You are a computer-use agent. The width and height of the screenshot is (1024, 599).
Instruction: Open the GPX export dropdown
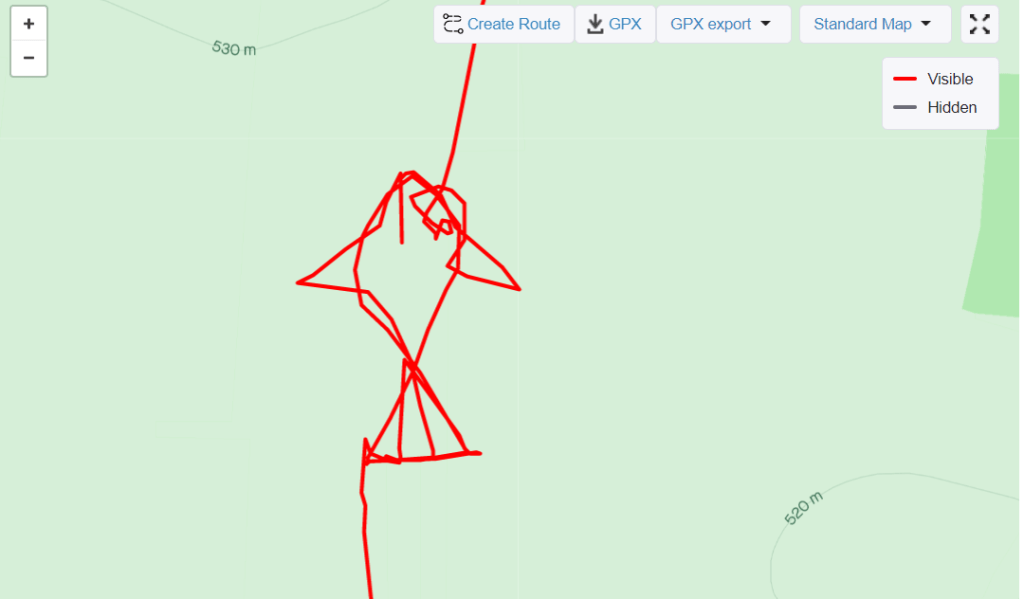pos(724,24)
